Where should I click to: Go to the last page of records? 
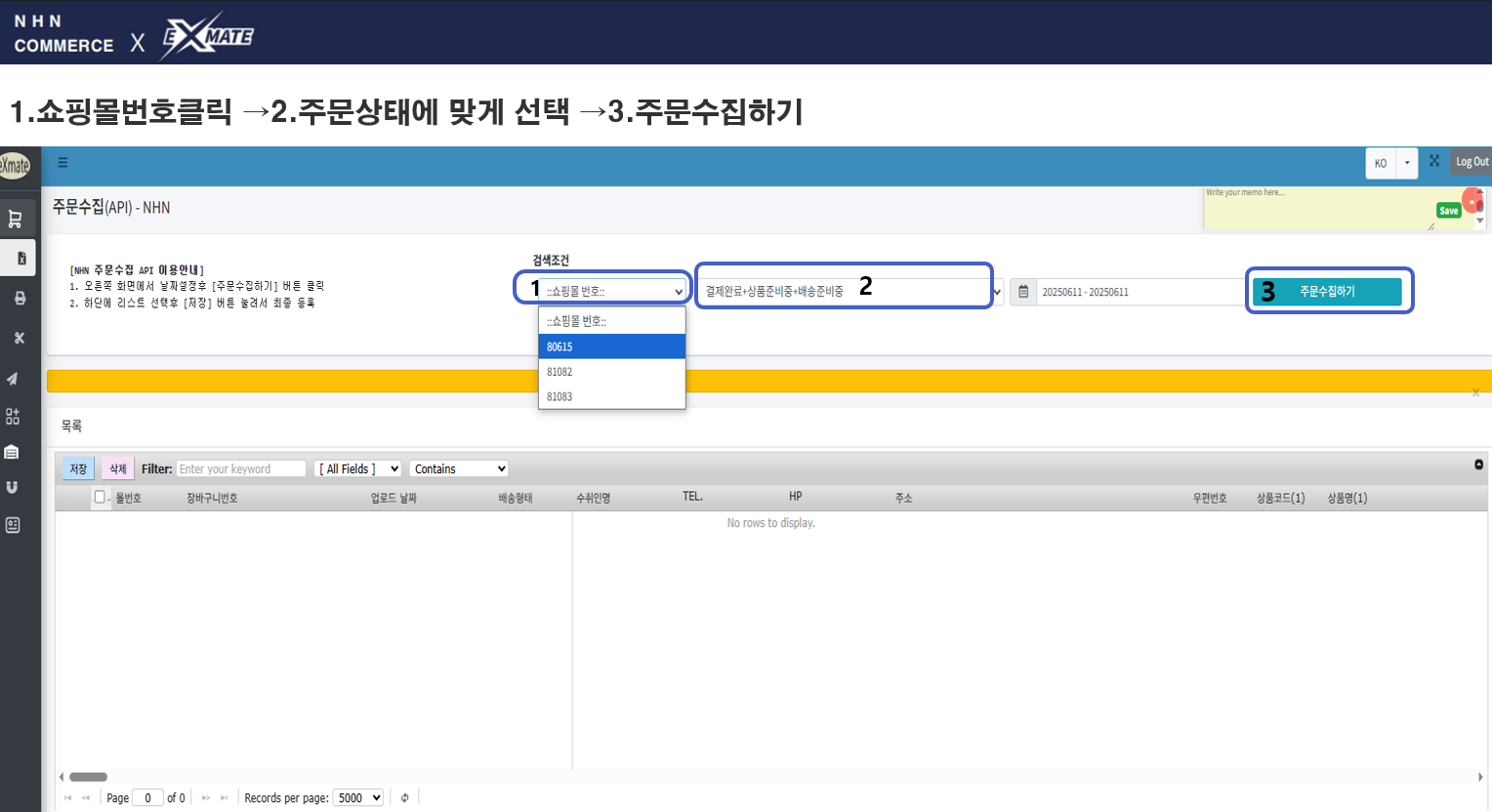click(x=224, y=798)
